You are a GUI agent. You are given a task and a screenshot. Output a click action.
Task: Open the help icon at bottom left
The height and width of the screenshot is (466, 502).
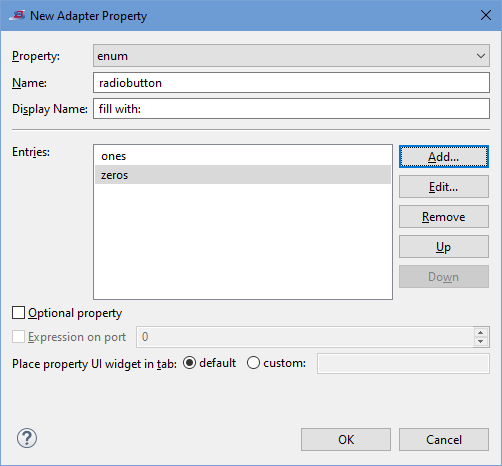click(x=27, y=438)
